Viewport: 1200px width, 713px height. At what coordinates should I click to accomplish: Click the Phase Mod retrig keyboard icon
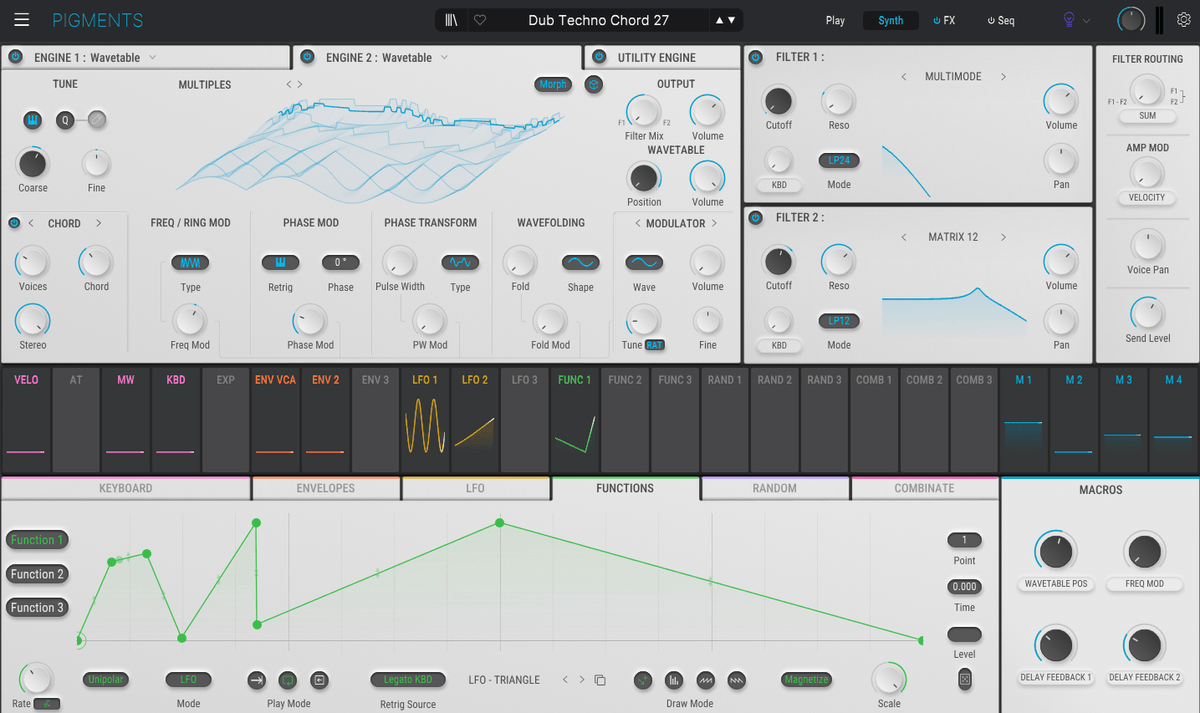pyautogui.click(x=280, y=263)
